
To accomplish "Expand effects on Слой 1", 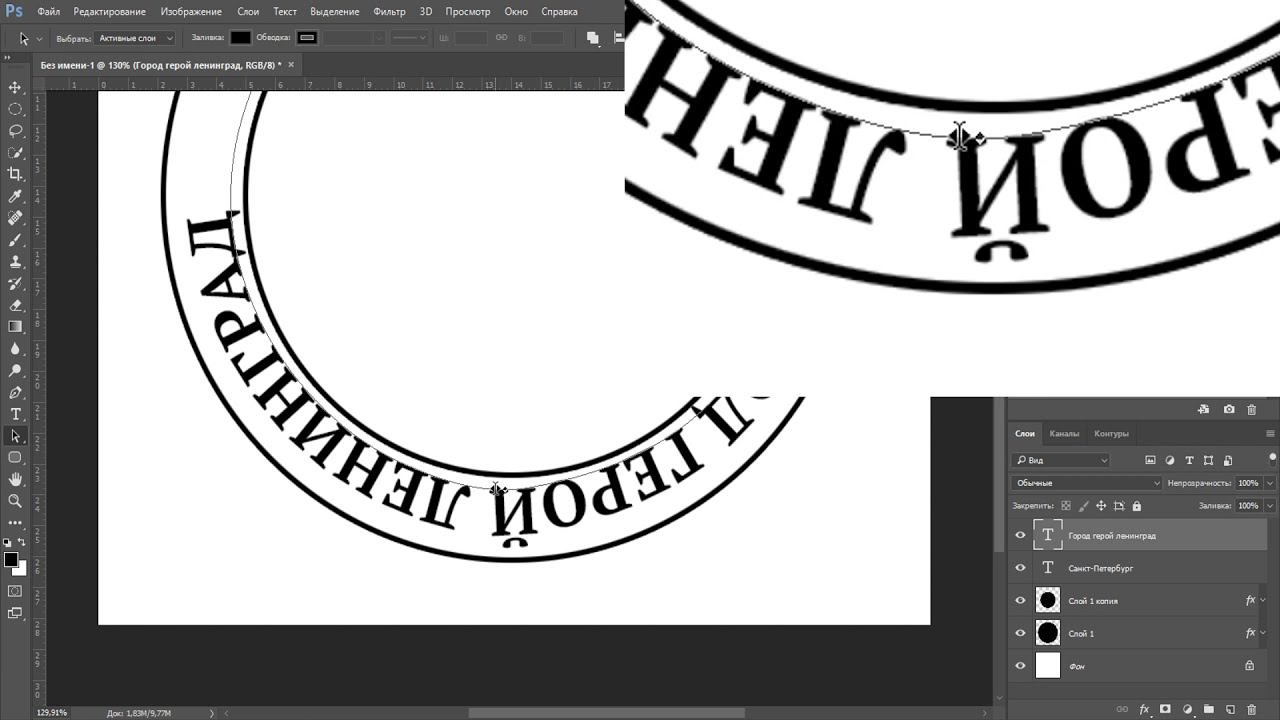I will pyautogui.click(x=1262, y=633).
